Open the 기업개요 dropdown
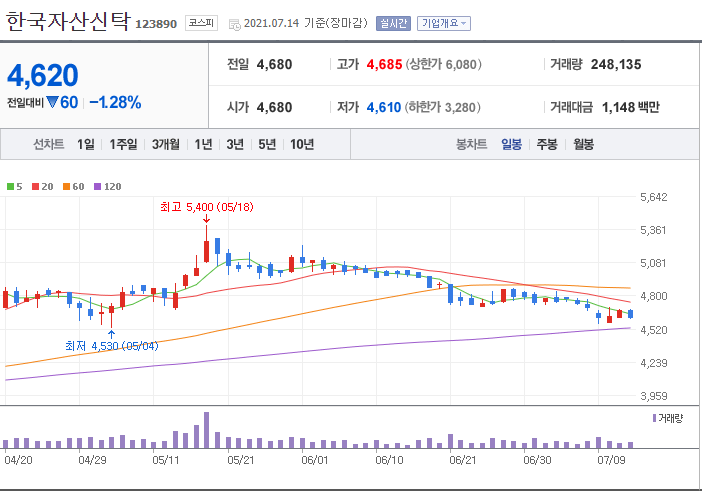The width and height of the screenshot is (702, 491). (444, 23)
